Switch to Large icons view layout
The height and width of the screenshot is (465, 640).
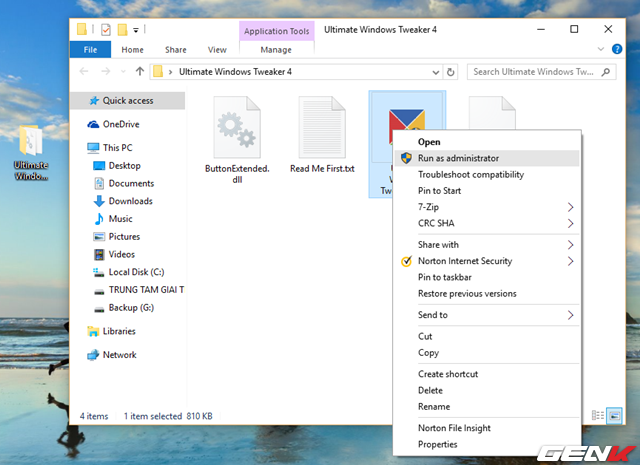(x=614, y=416)
